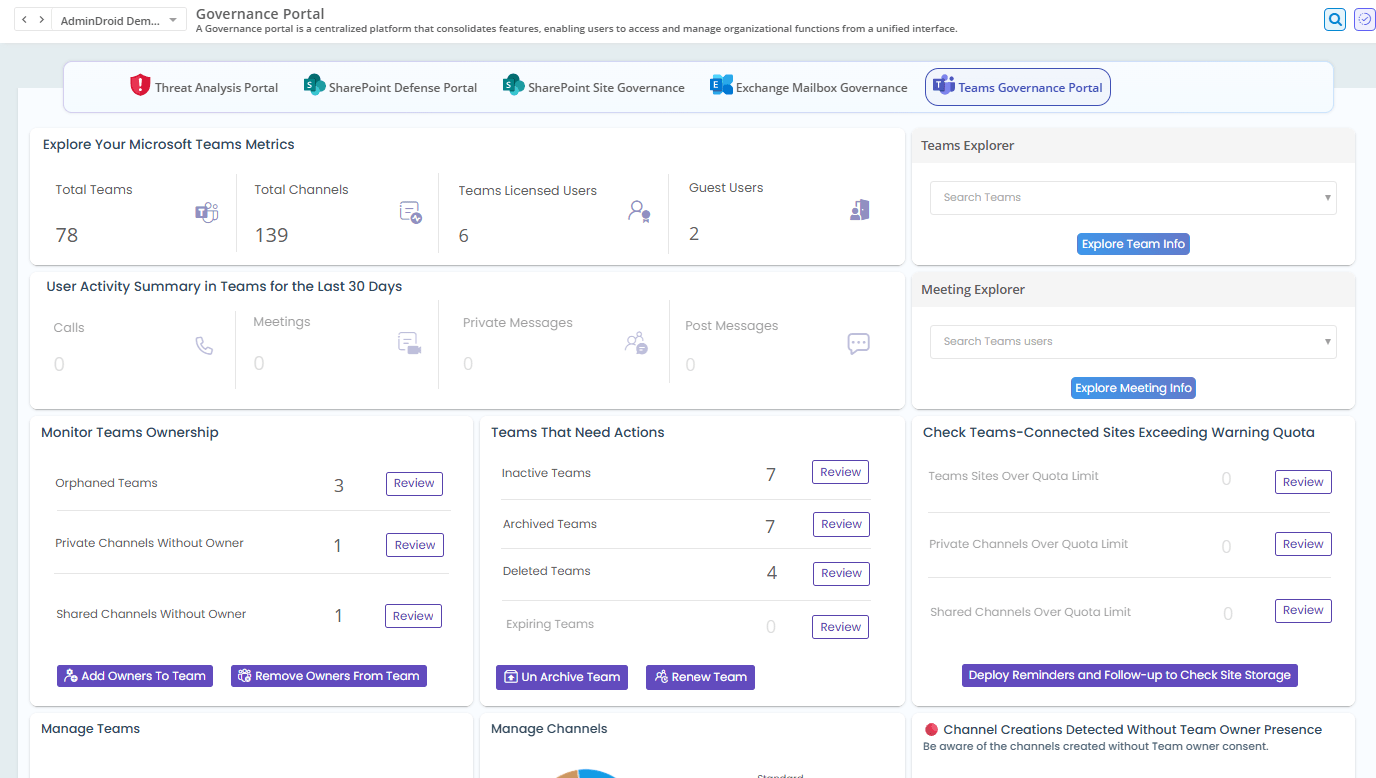The height and width of the screenshot is (778, 1376).
Task: Click Add Owners To Team button
Action: coord(135,676)
